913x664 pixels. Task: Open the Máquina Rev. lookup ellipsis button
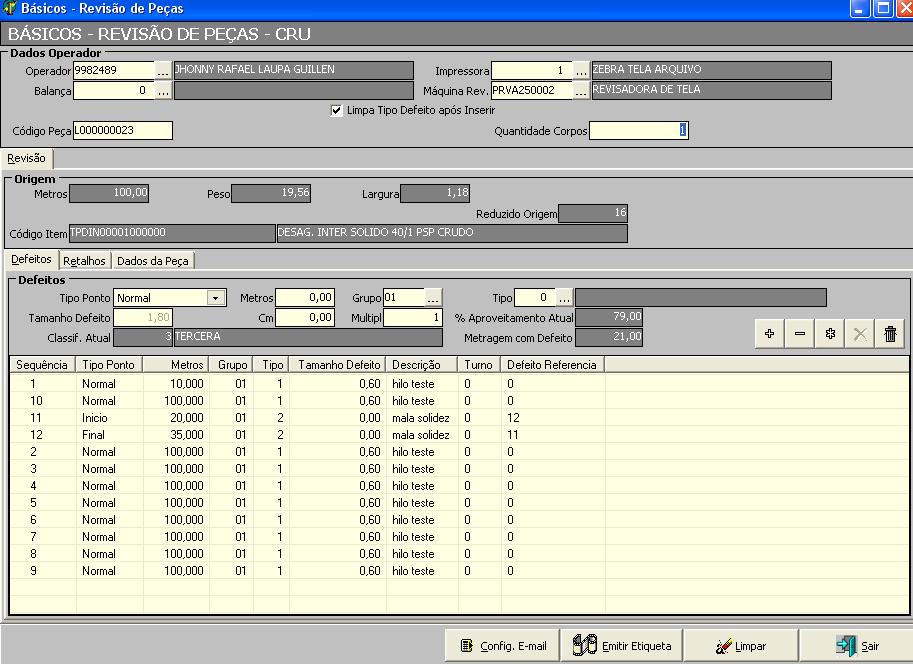581,90
